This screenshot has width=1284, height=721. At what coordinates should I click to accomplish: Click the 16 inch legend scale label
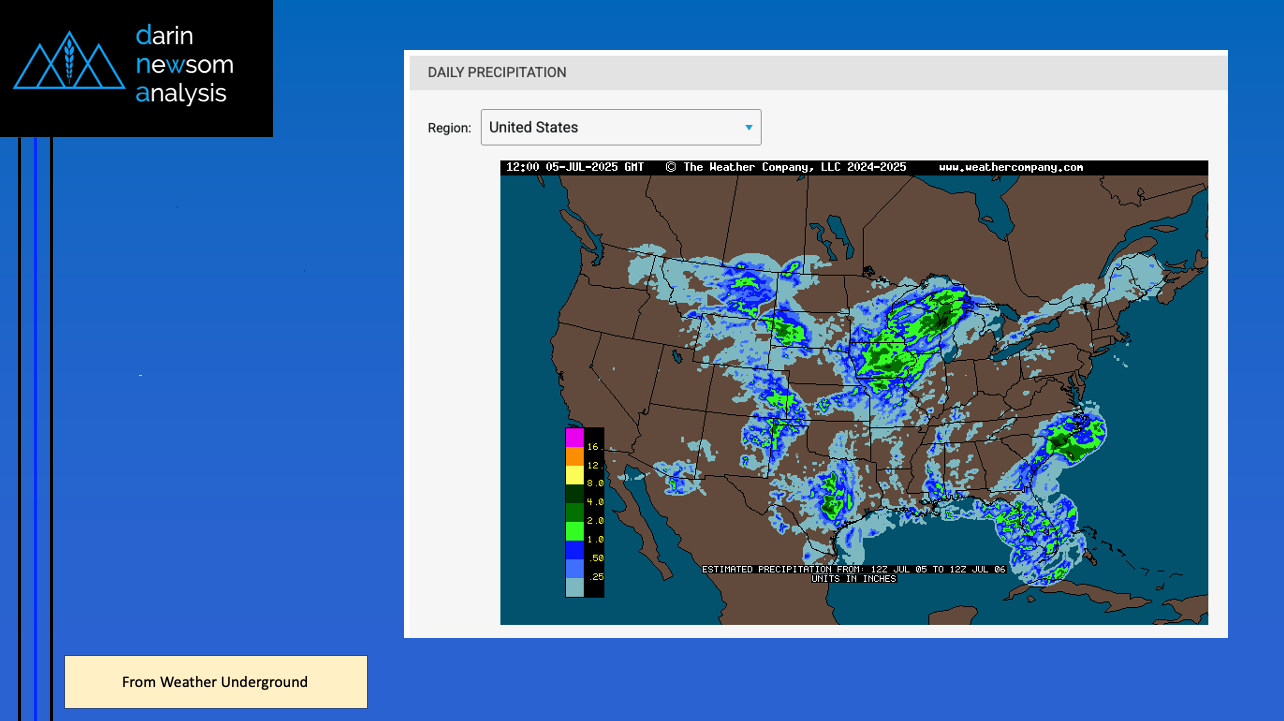pyautogui.click(x=593, y=447)
